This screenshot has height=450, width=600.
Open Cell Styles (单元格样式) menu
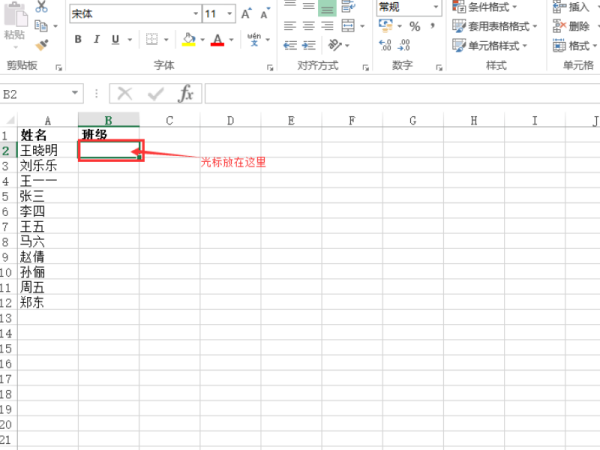coord(489,46)
